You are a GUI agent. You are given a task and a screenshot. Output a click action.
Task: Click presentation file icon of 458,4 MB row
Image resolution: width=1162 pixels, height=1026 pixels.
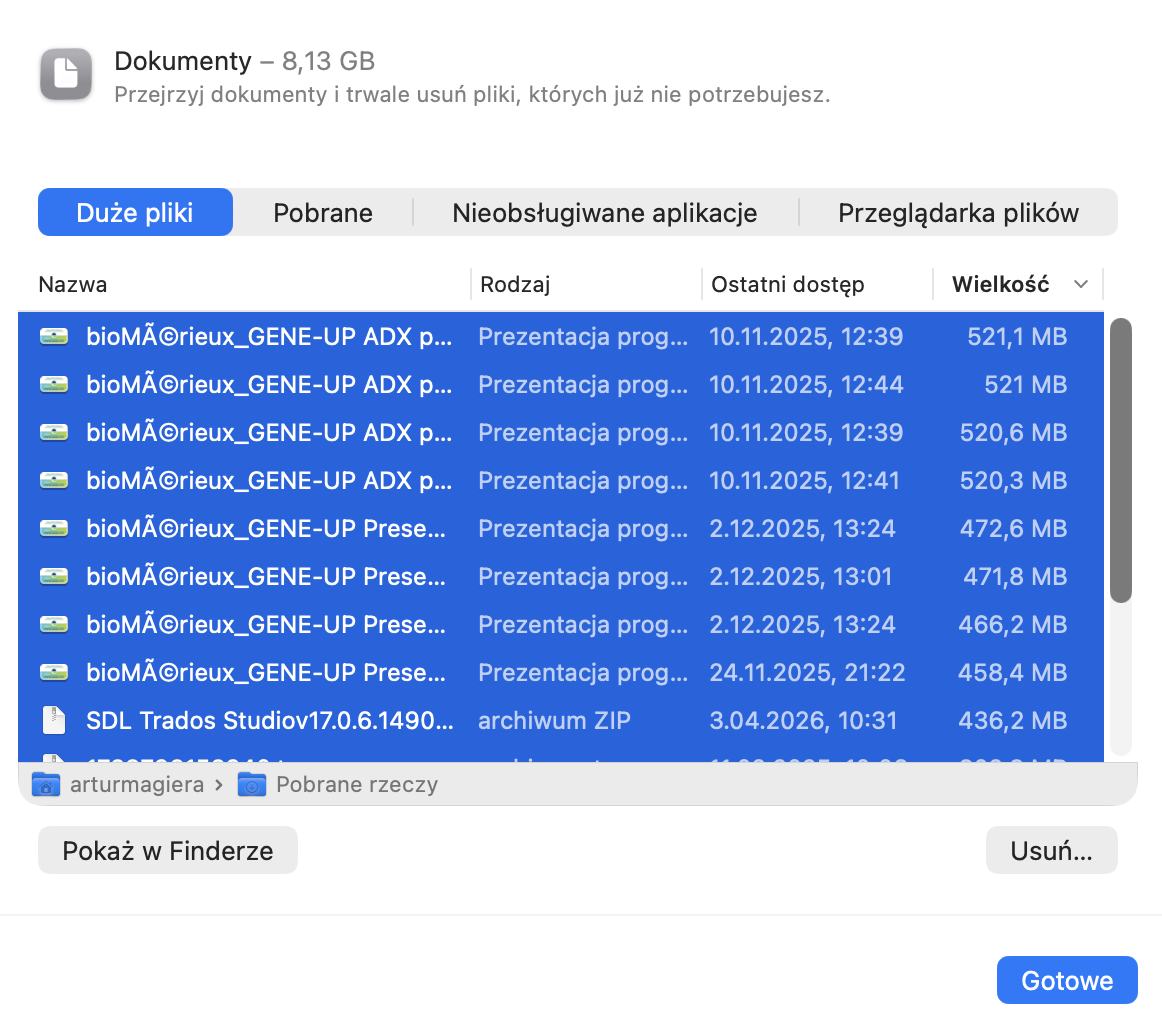coord(54,672)
